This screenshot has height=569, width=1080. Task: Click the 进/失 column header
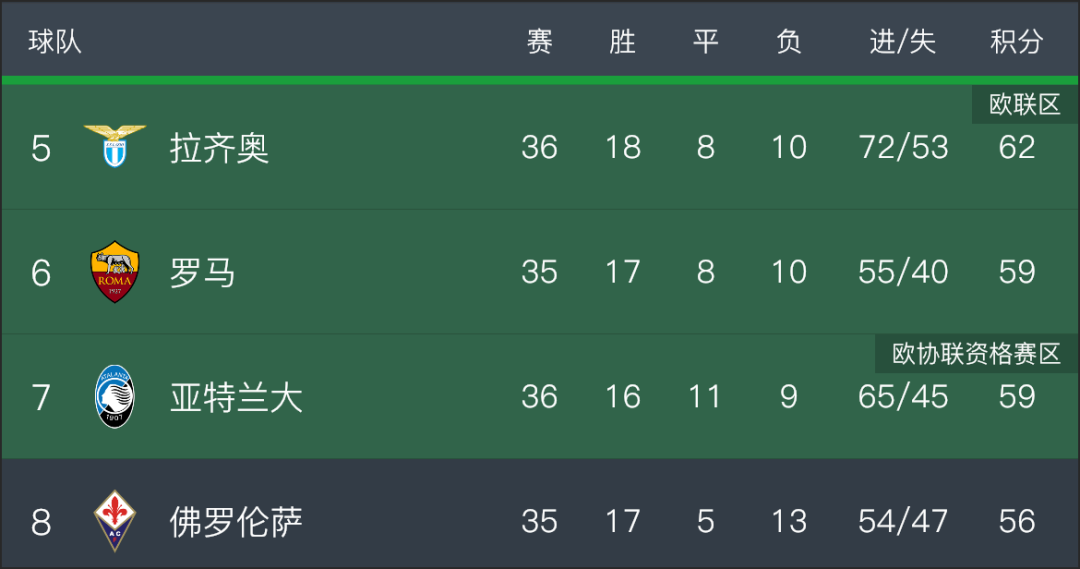902,41
